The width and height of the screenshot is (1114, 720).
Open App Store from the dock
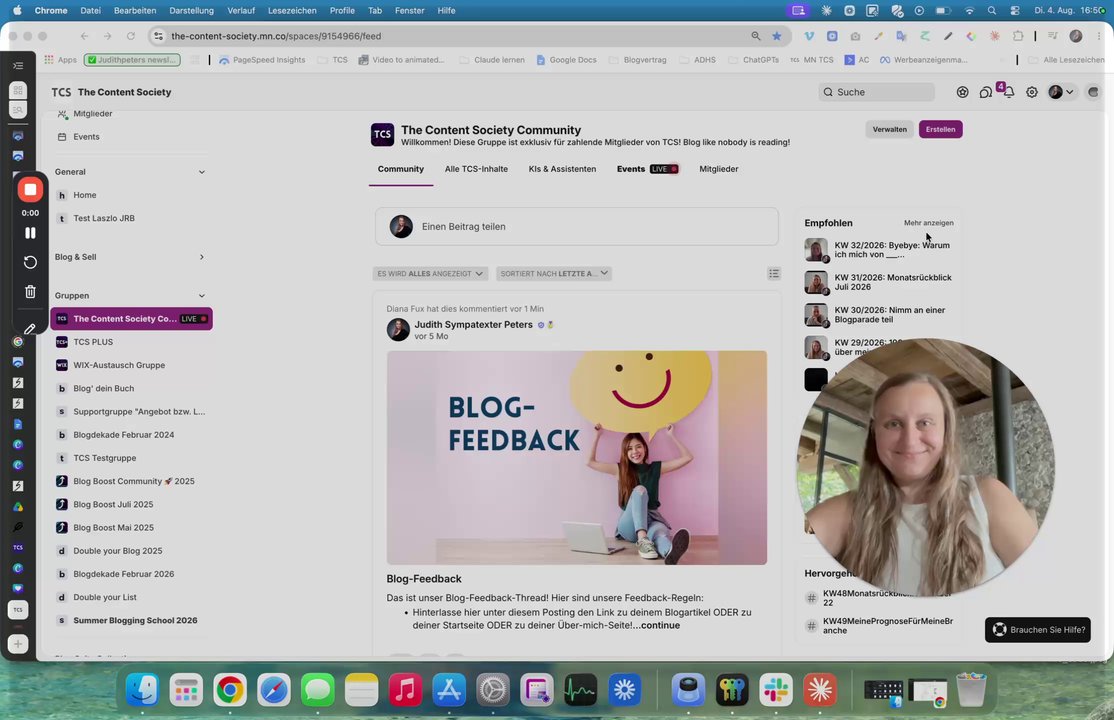click(449, 689)
